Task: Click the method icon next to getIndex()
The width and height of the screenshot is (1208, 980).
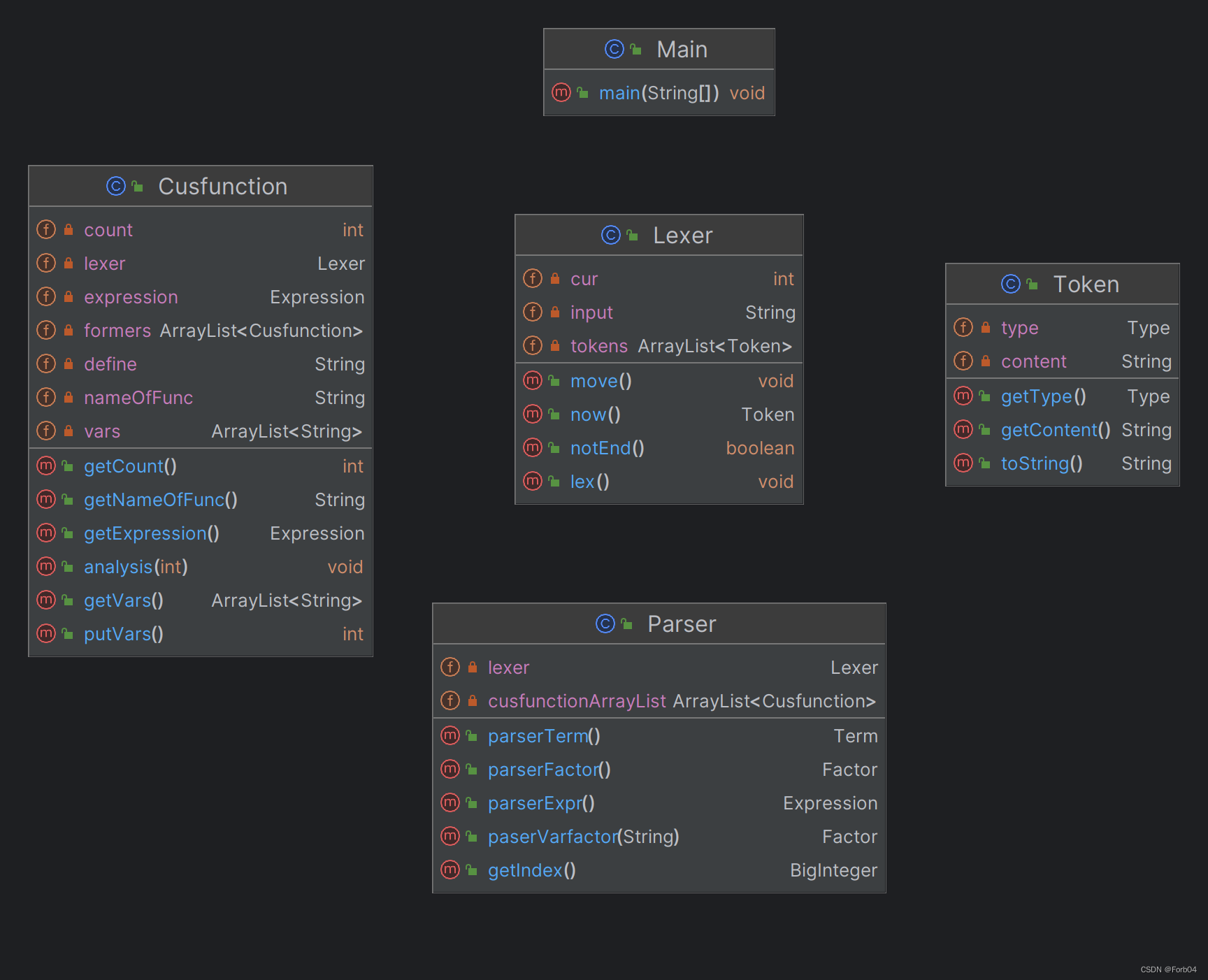Action: [x=450, y=870]
